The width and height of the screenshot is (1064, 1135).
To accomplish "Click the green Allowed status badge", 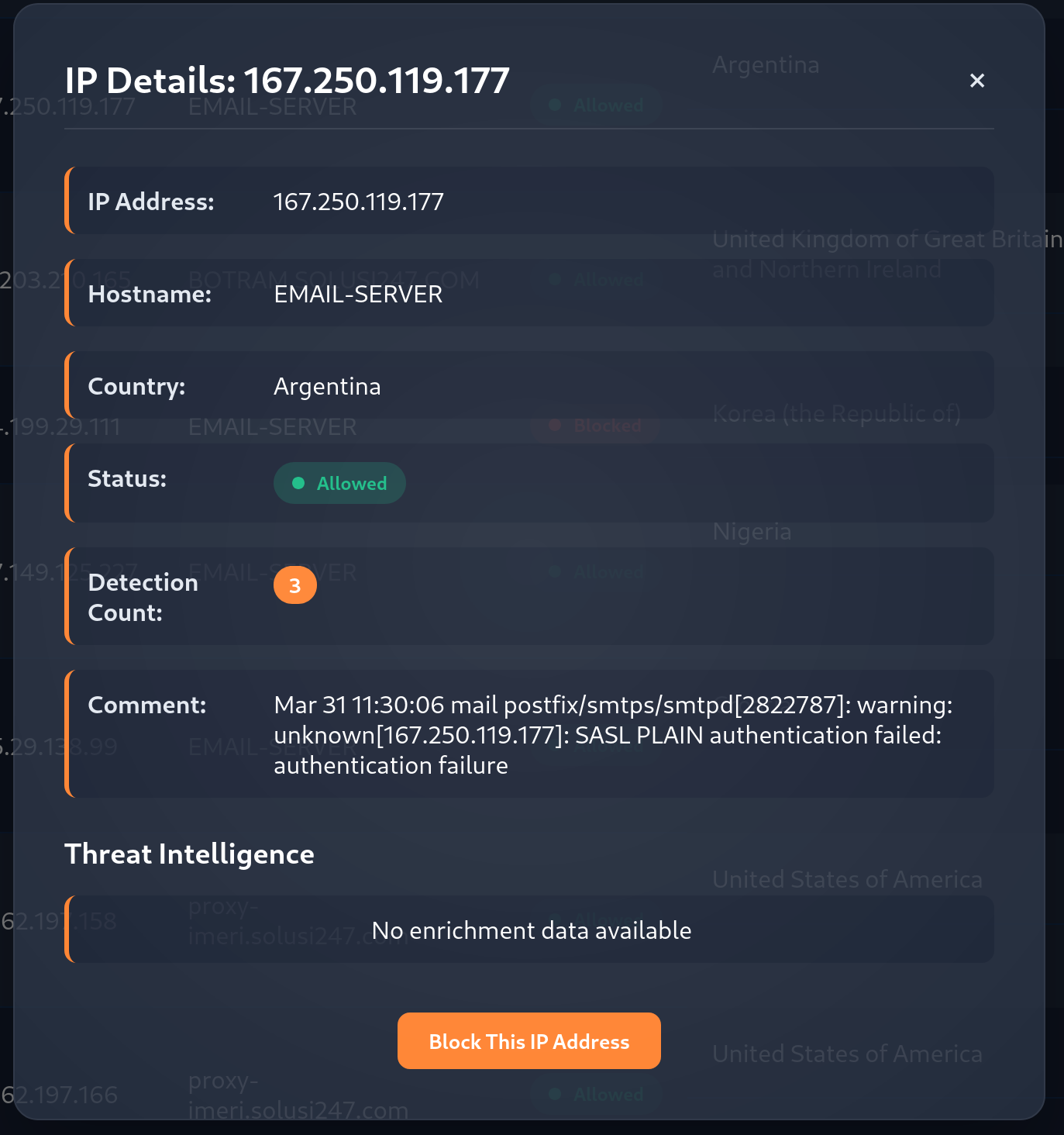I will (x=339, y=483).
